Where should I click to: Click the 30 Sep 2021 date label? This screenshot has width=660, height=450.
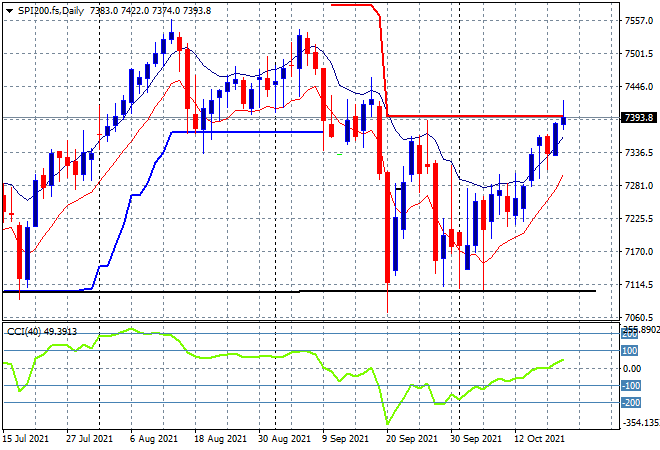(x=476, y=439)
